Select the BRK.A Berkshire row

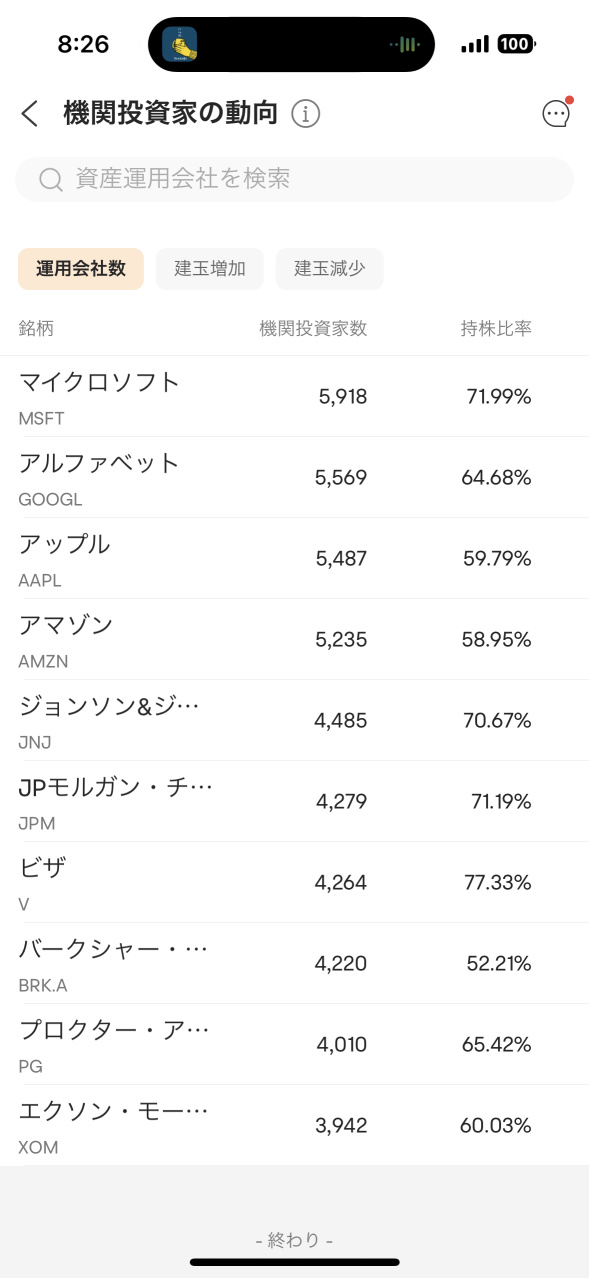point(294,964)
